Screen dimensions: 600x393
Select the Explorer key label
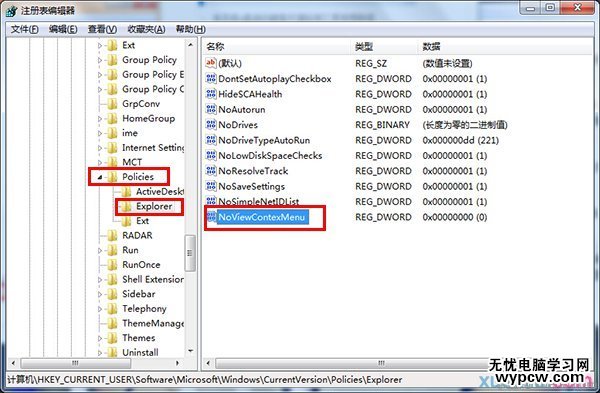[x=154, y=206]
